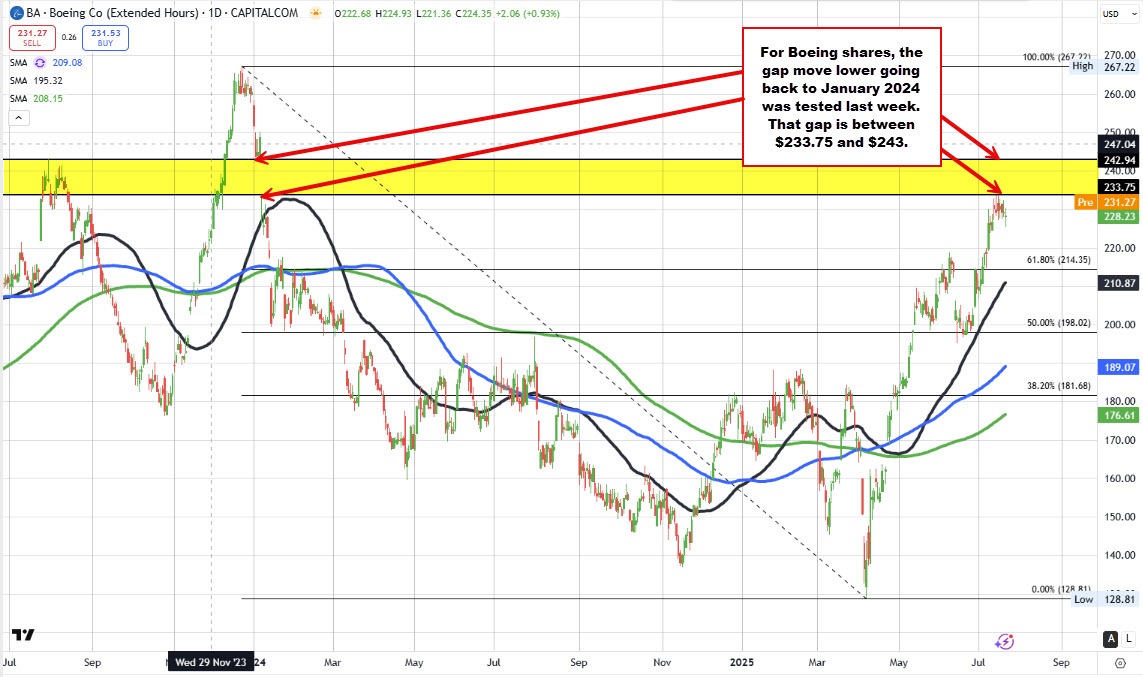Click the 247.04 price label on the axis

(1119, 144)
